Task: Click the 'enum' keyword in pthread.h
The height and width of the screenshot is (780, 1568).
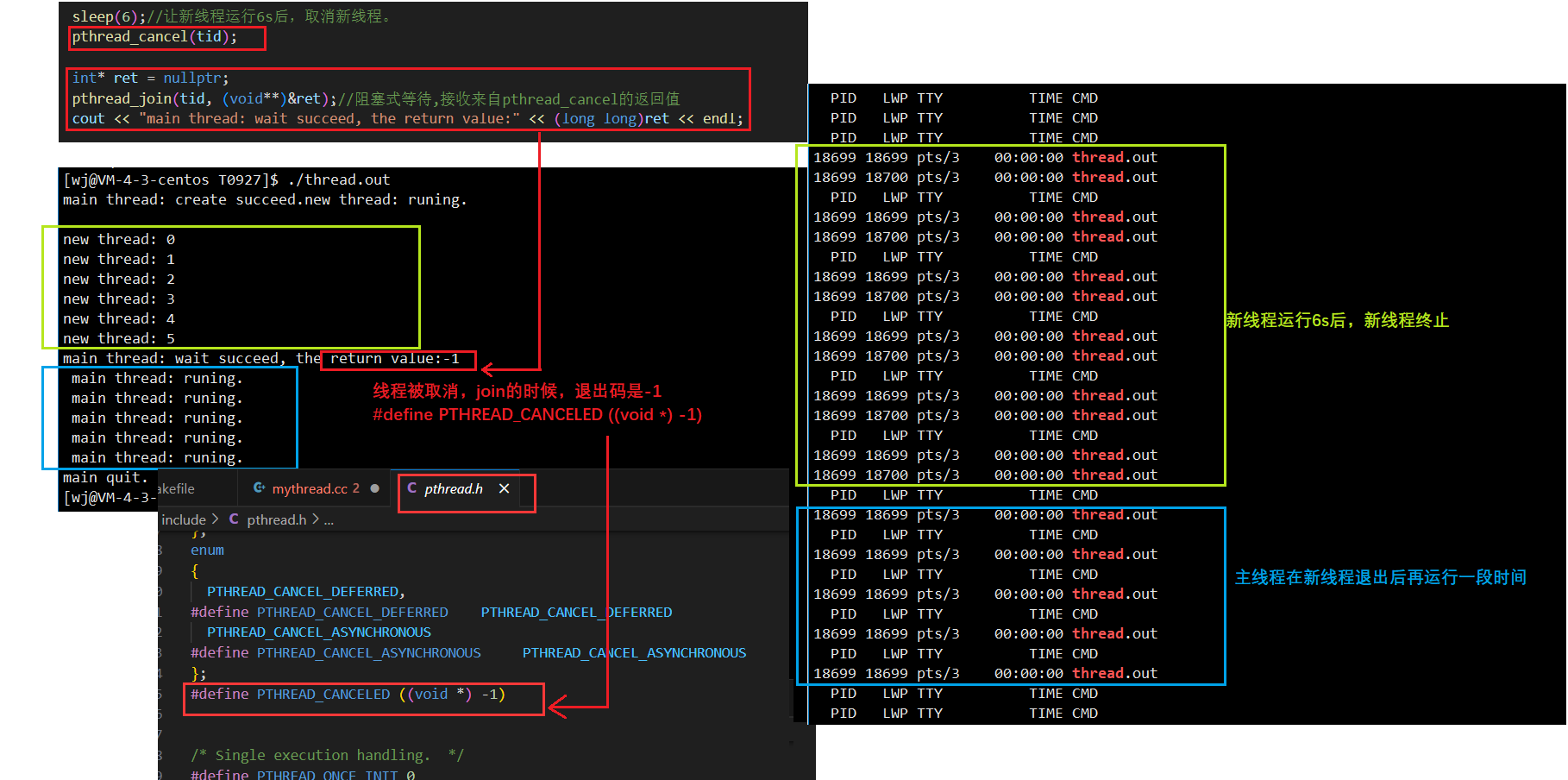Action: pyautogui.click(x=207, y=550)
